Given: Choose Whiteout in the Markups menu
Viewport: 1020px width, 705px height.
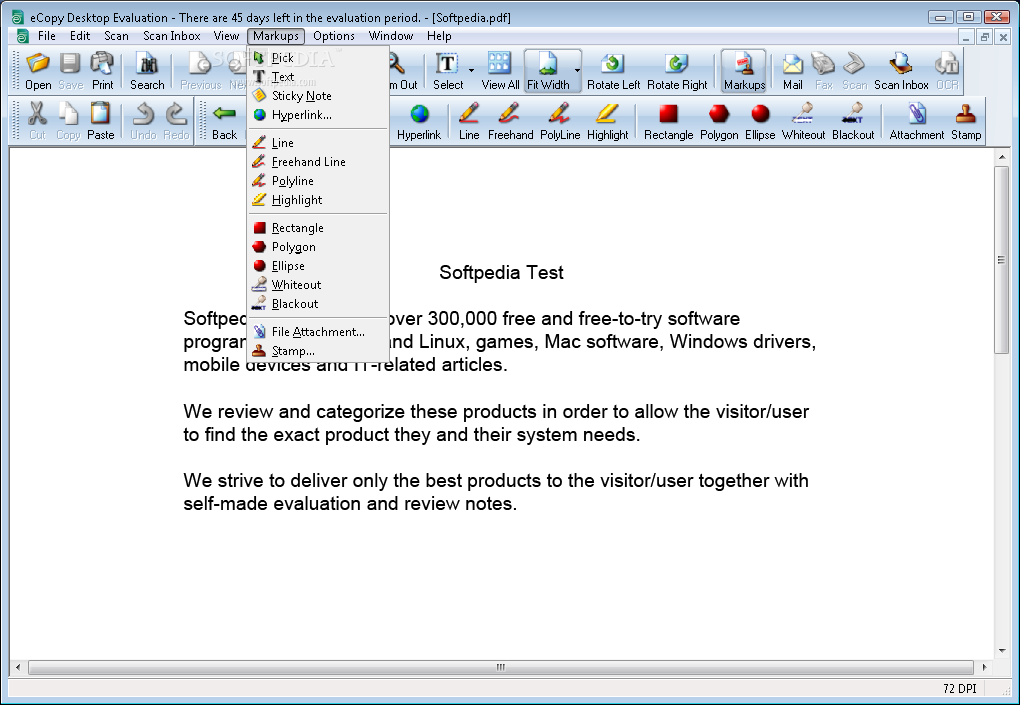Looking at the screenshot, I should [x=318, y=285].
